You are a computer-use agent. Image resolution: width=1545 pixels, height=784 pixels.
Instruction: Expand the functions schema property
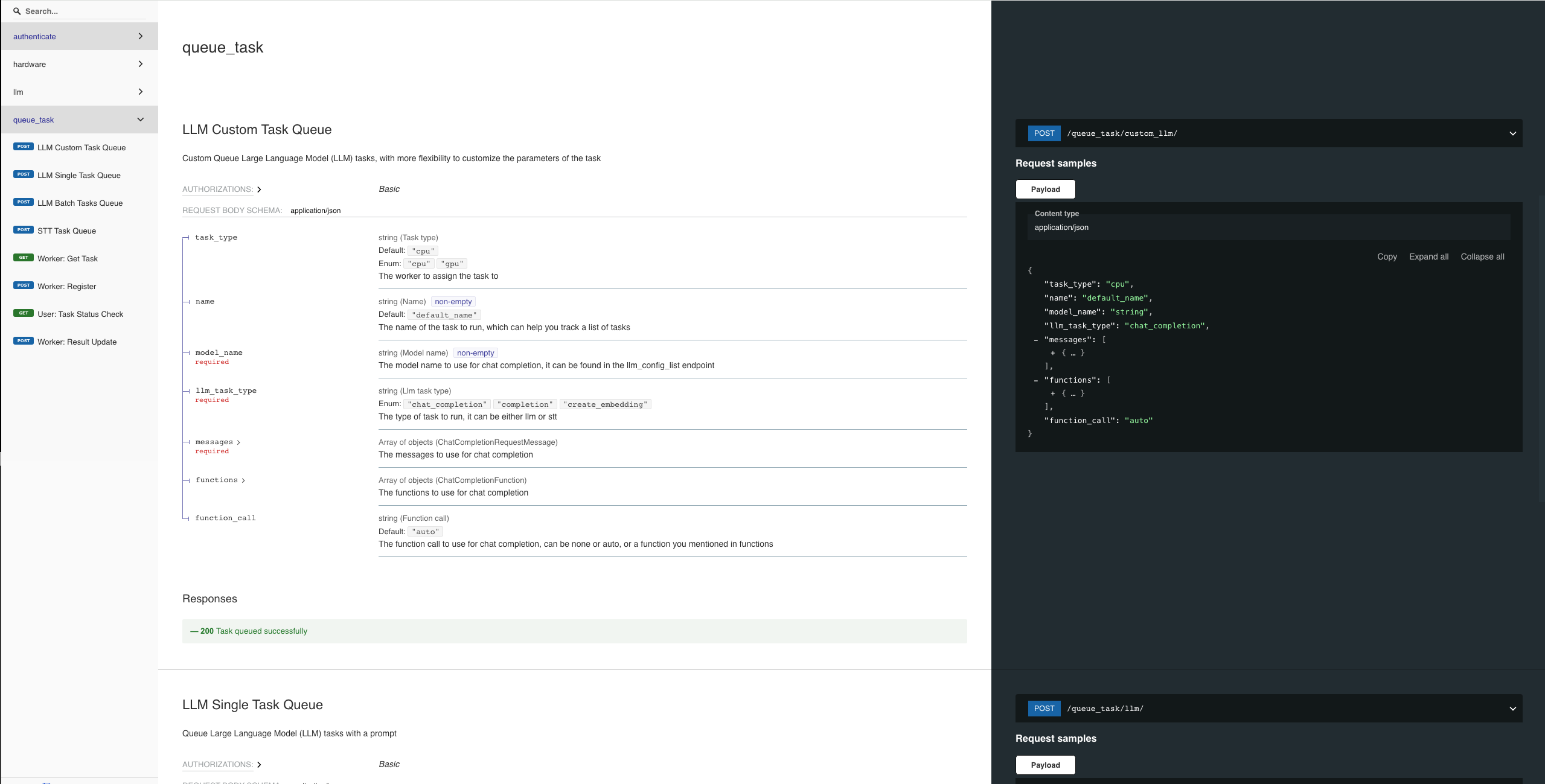243,480
